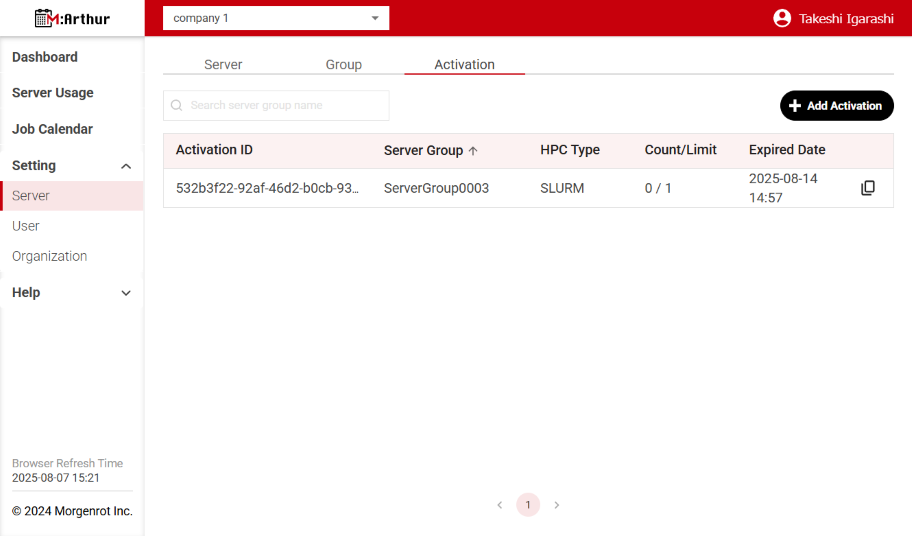Expand the Help section
Viewport: 912px width, 536px height.
pyautogui.click(x=126, y=293)
